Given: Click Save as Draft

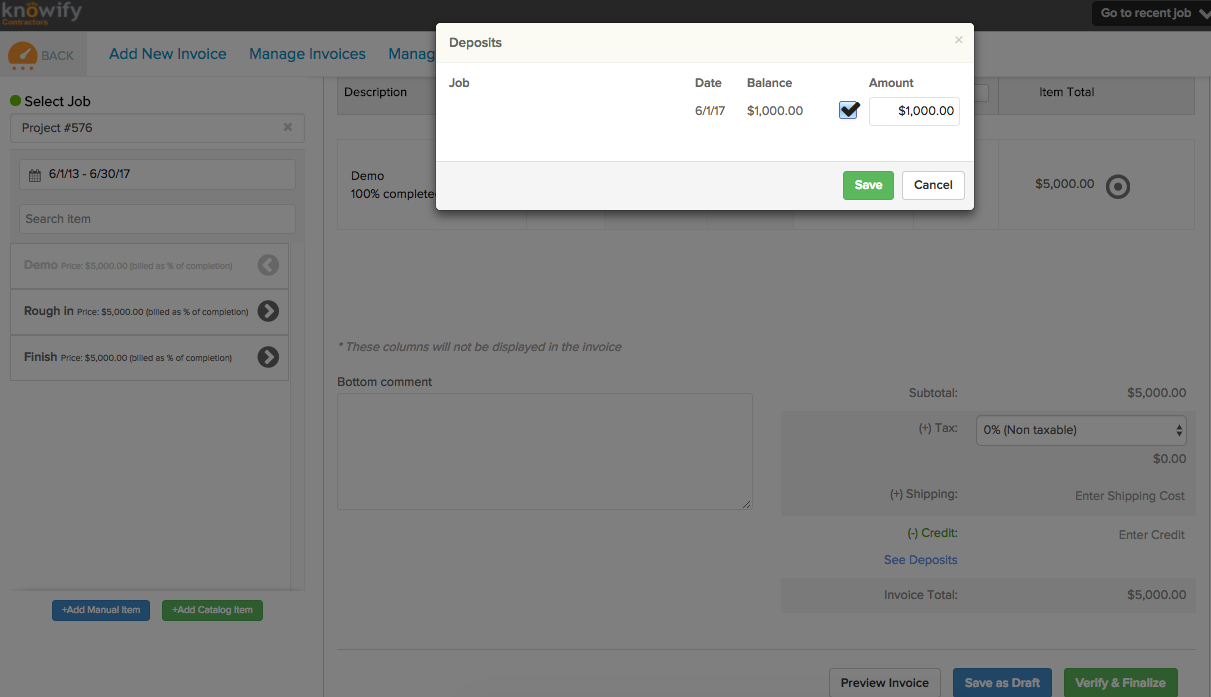Looking at the screenshot, I should click(x=1002, y=683).
